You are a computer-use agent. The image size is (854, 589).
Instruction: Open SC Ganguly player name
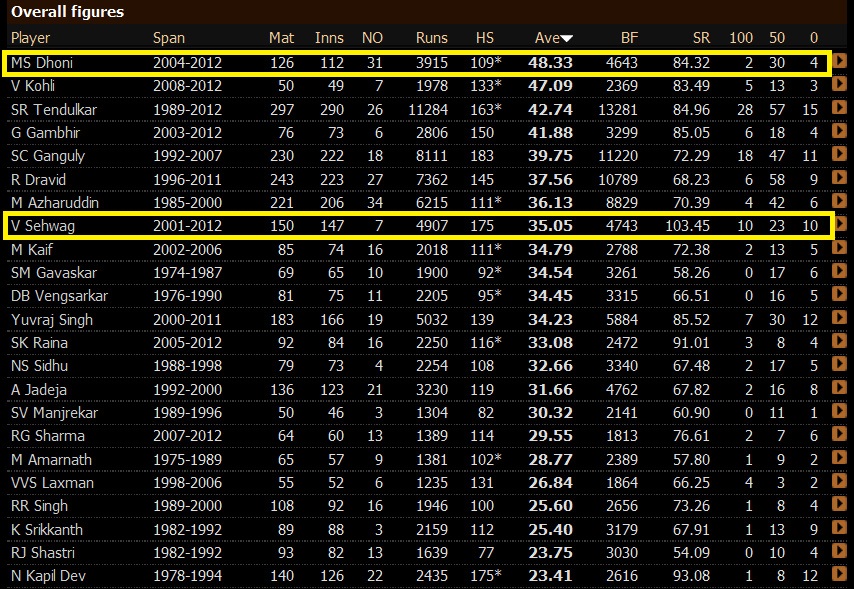pos(48,156)
